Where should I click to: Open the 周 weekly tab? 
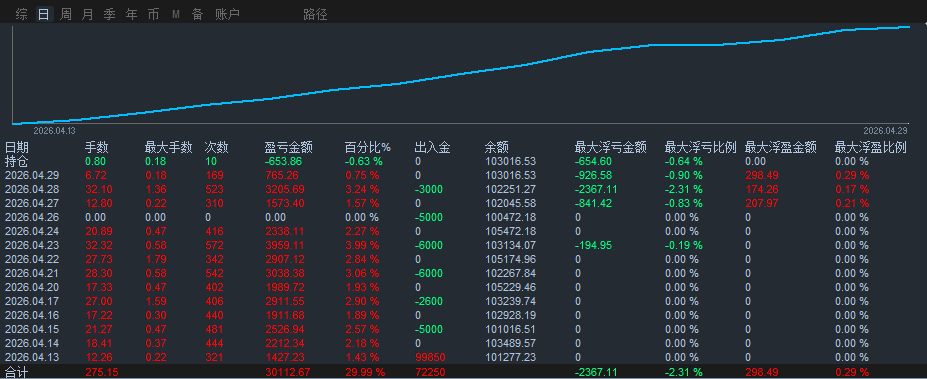click(x=66, y=15)
